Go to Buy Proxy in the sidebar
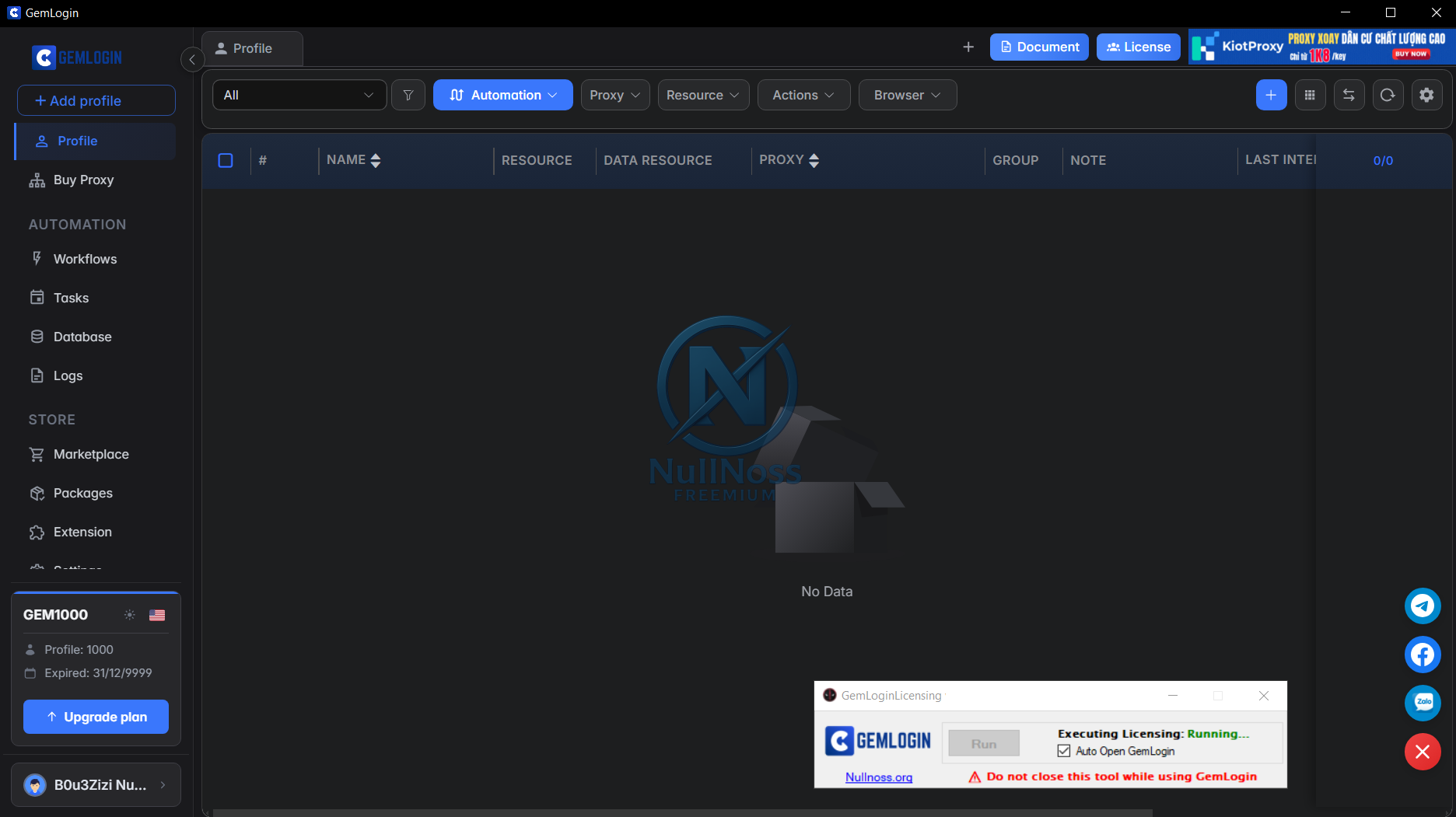Viewport: 1456px width, 817px height. [x=82, y=180]
